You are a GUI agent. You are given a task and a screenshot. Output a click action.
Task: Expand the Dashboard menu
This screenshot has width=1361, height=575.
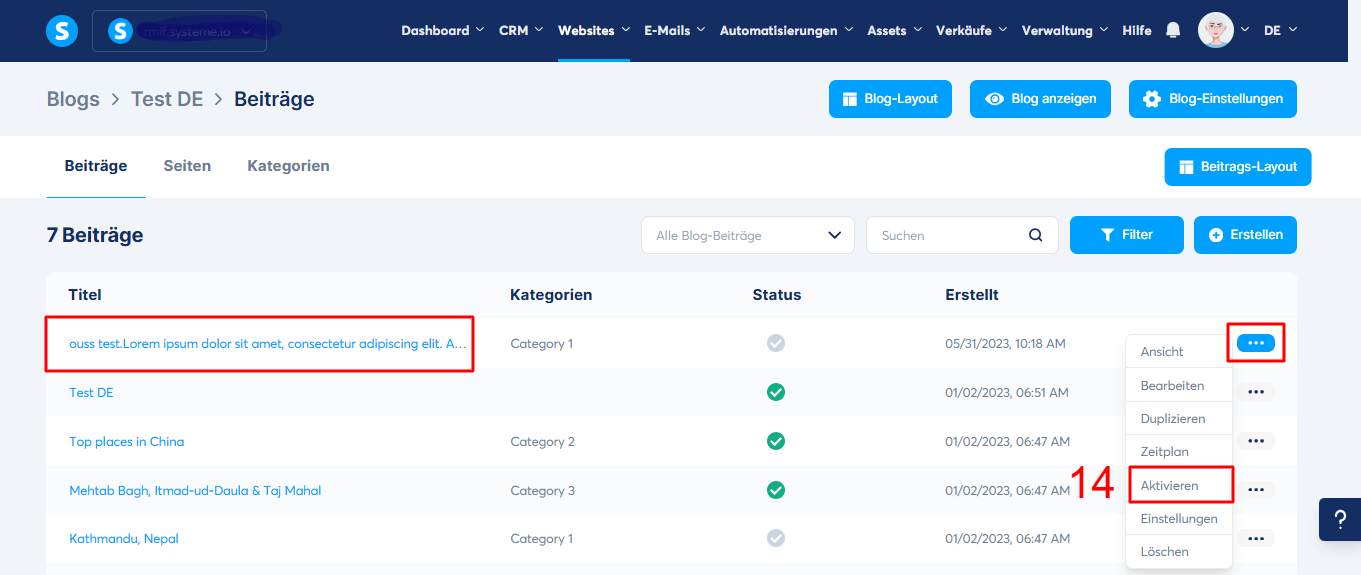(442, 31)
